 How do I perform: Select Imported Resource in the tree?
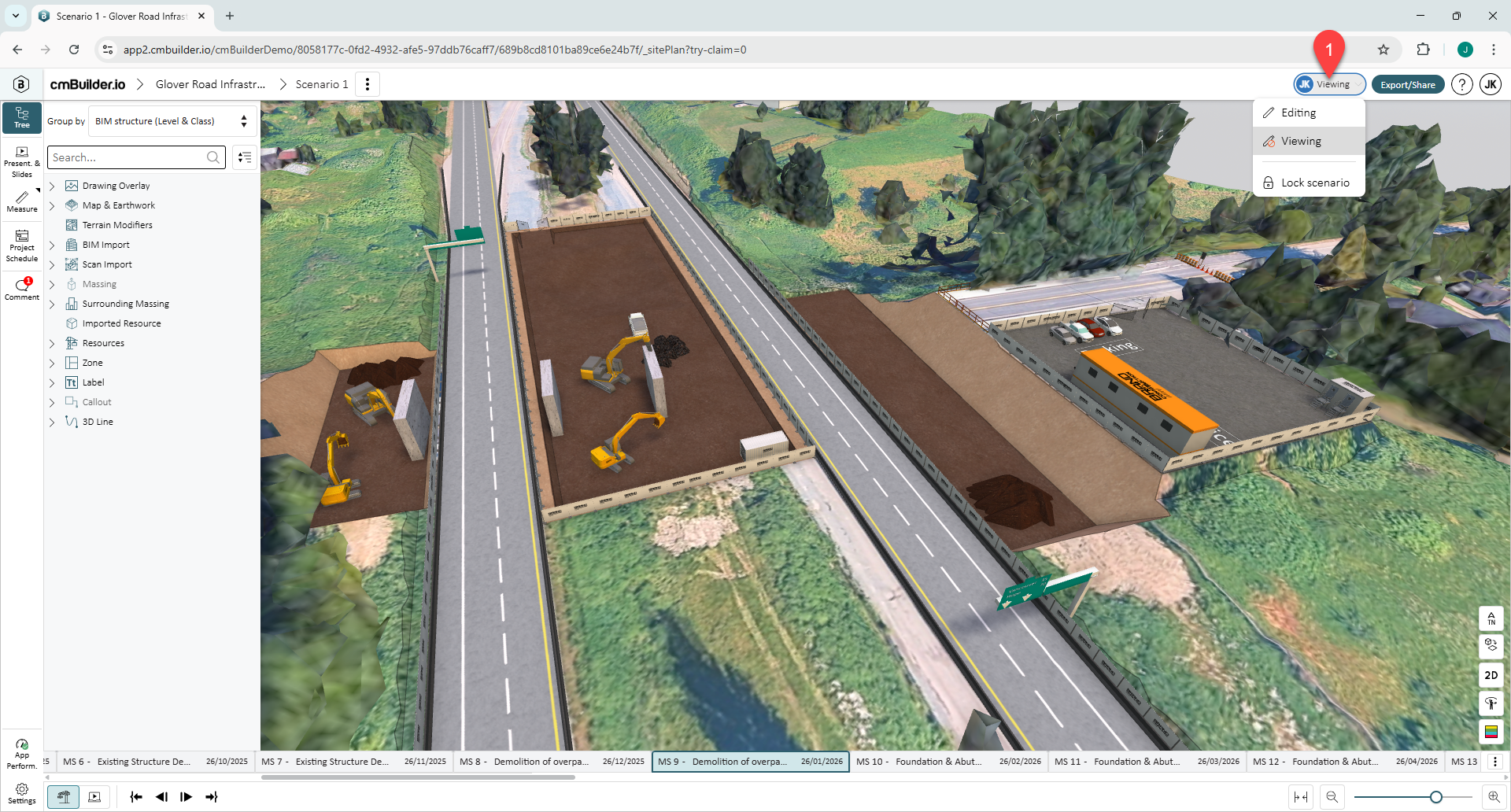pos(121,323)
